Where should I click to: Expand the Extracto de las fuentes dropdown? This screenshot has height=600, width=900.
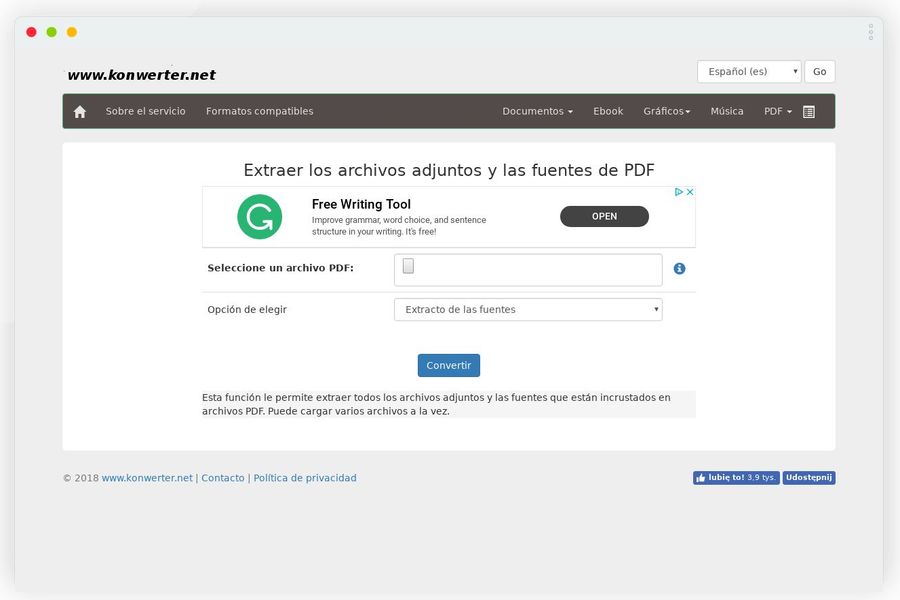pos(528,309)
